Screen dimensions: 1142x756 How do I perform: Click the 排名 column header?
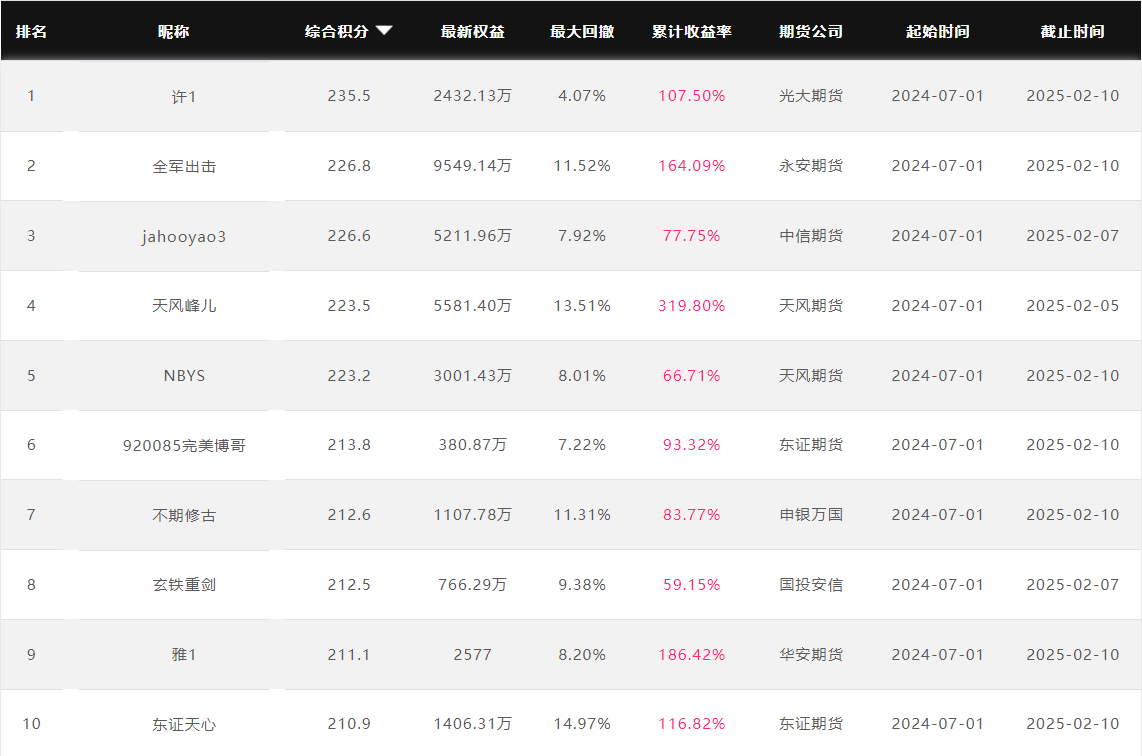(x=31, y=31)
